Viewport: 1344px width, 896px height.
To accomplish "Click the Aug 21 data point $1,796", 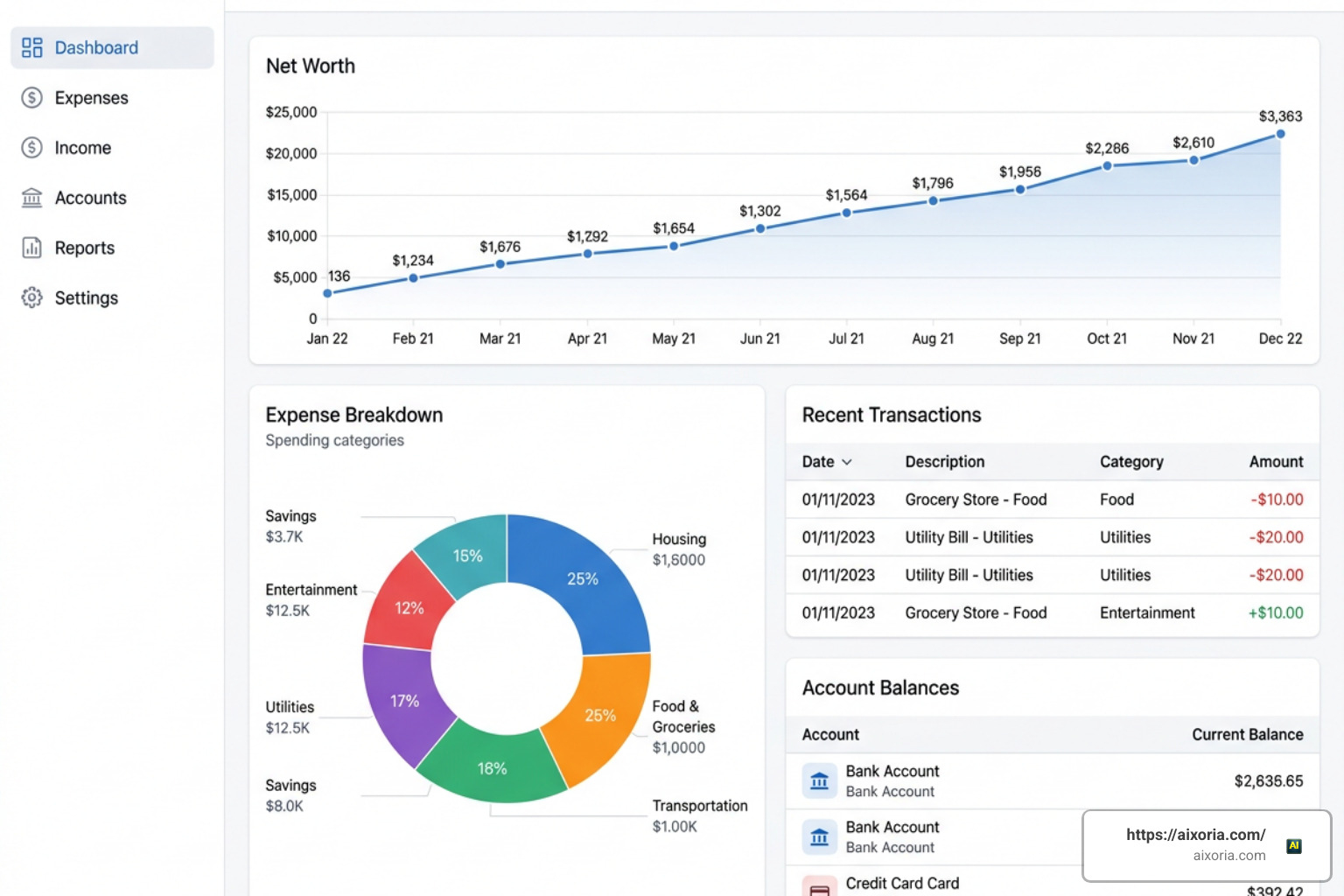I will pyautogui.click(x=933, y=200).
